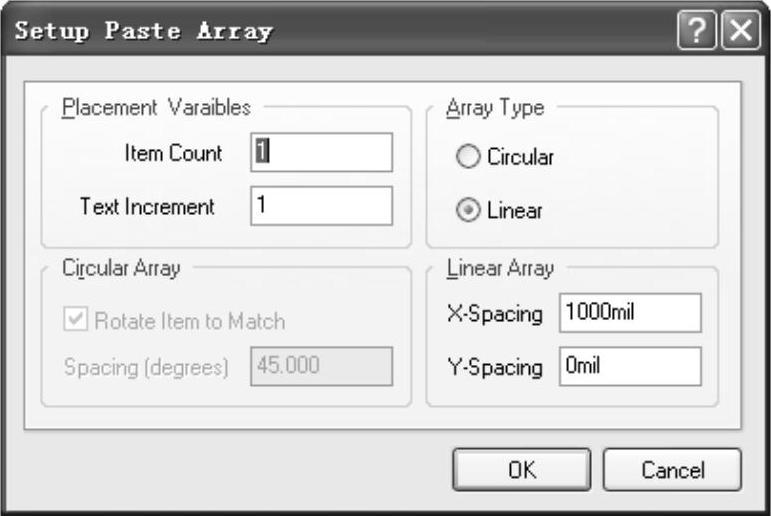Click the question mark help button
Image resolution: width=771 pixels, height=516 pixels.
695,31
